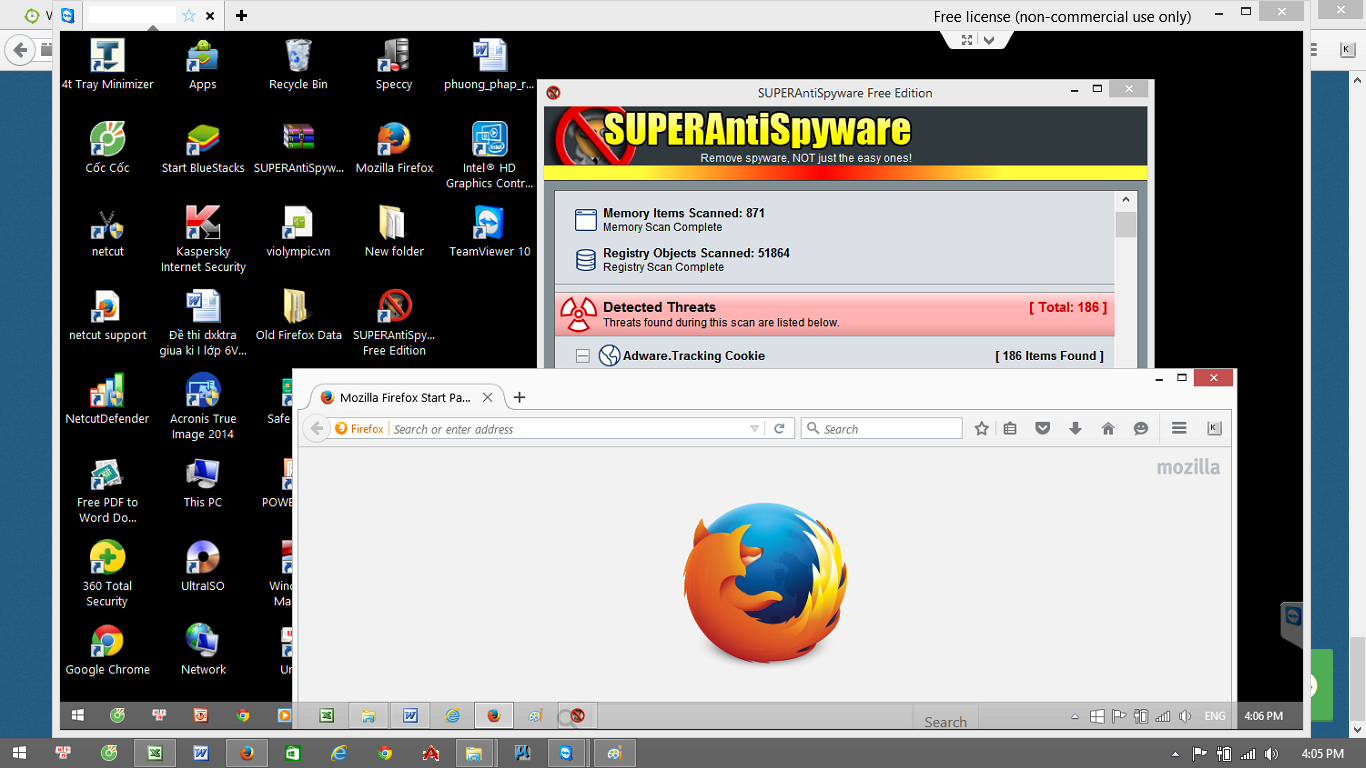Select the Mozilla Firefox desktop shortcut
1366x768 pixels.
[394, 148]
